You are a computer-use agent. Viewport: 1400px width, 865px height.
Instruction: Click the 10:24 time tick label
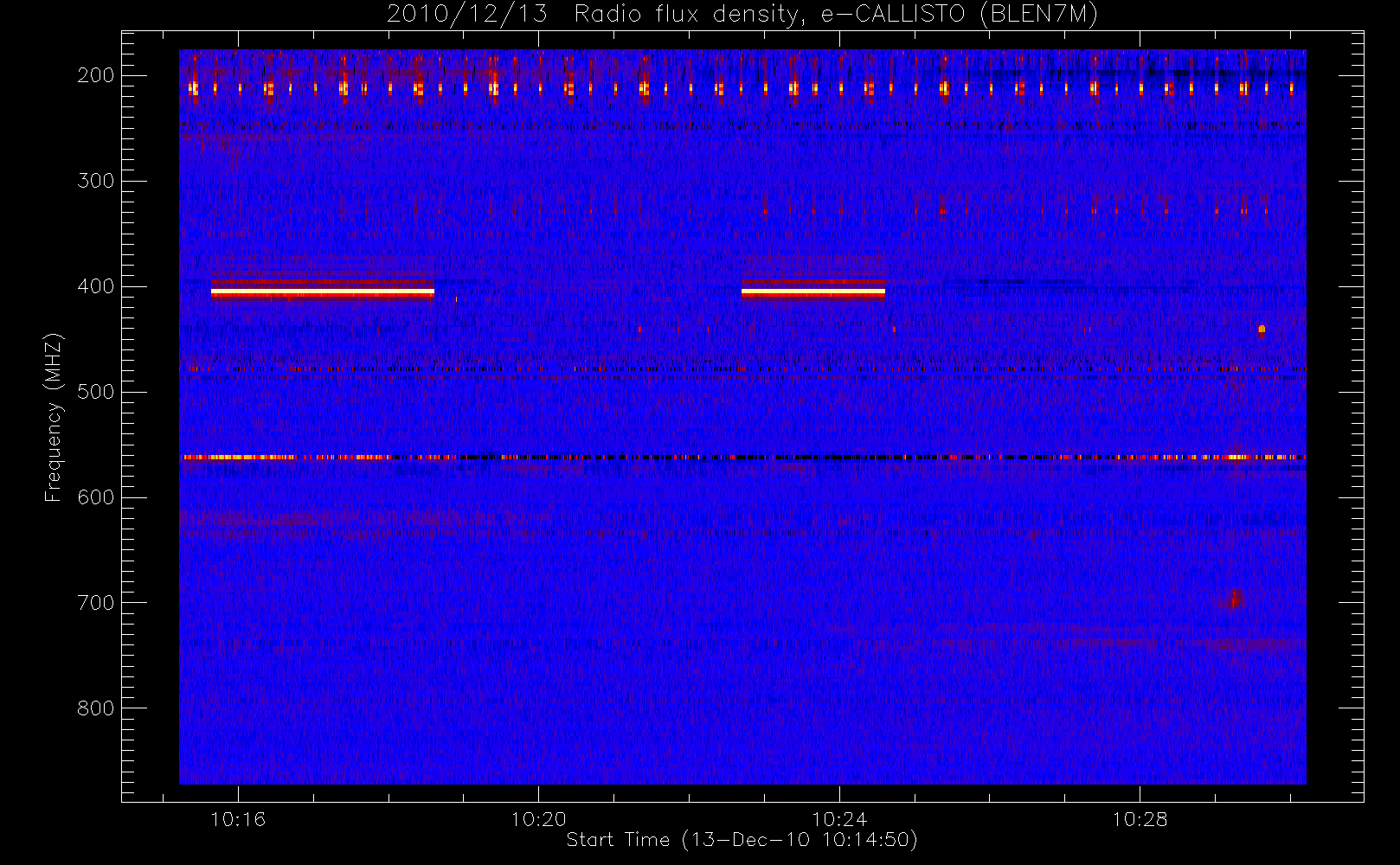[839, 819]
